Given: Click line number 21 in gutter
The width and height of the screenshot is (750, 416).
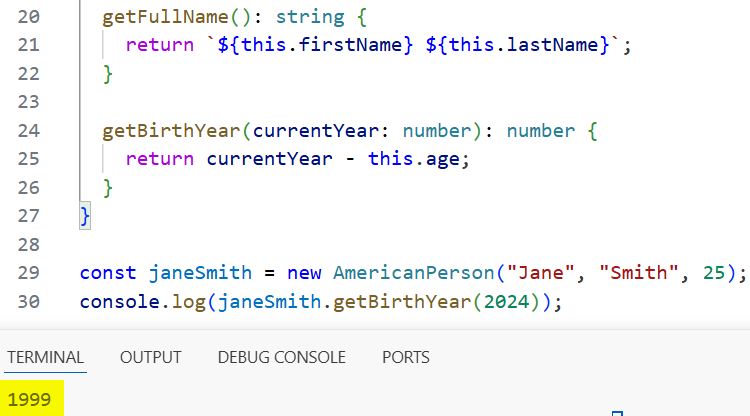Looking at the screenshot, I should tap(29, 45).
